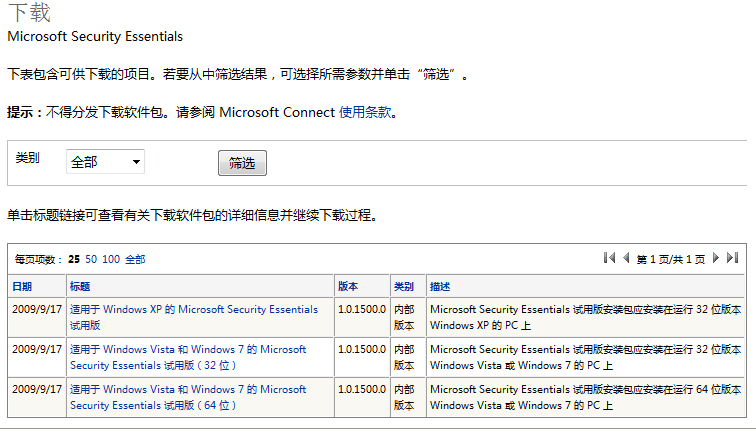The image size is (756, 431).
Task: Sort table by 标题 column header
Action: coord(80,286)
